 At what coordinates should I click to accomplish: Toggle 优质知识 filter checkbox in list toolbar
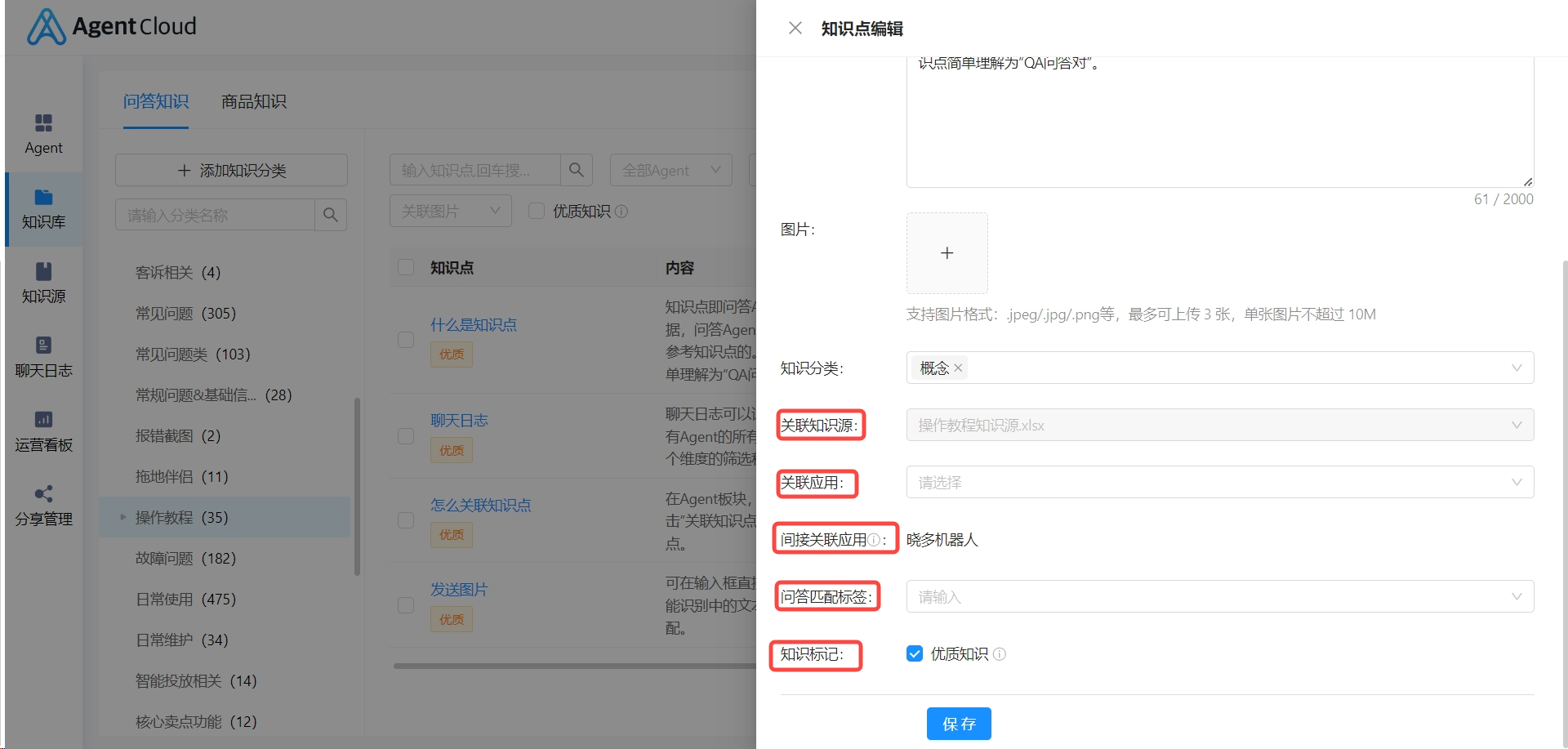[x=537, y=211]
